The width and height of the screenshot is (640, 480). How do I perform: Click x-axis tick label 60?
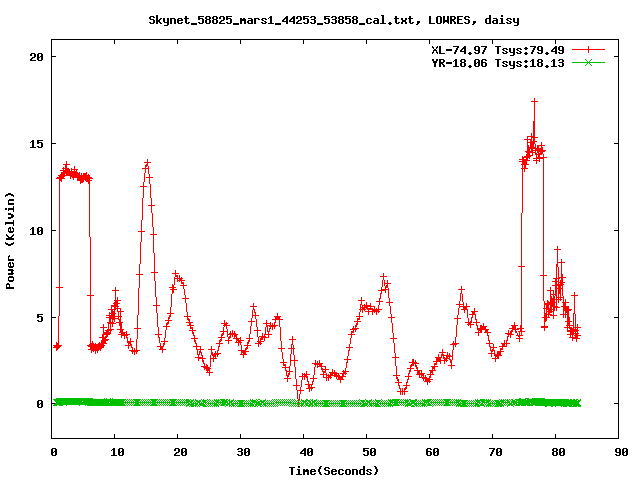click(432, 452)
